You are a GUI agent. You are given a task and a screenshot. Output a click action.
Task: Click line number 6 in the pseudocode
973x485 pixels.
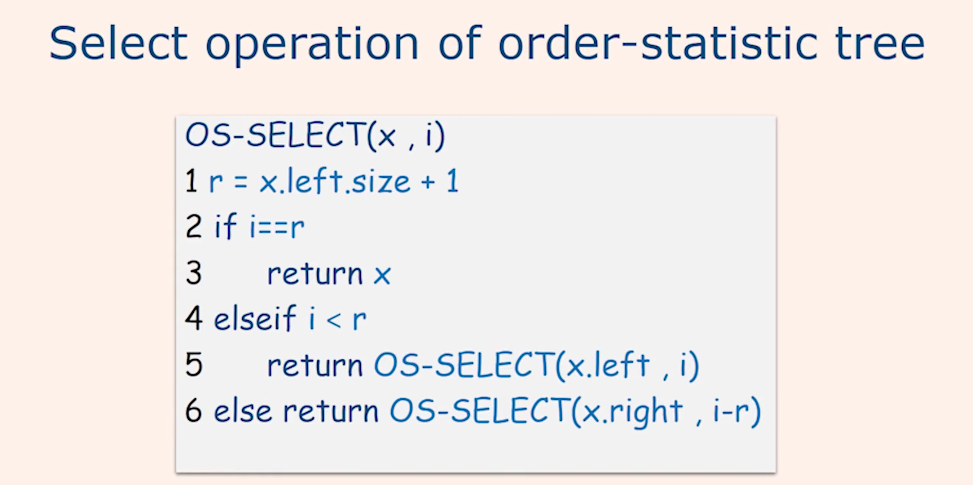click(x=194, y=411)
